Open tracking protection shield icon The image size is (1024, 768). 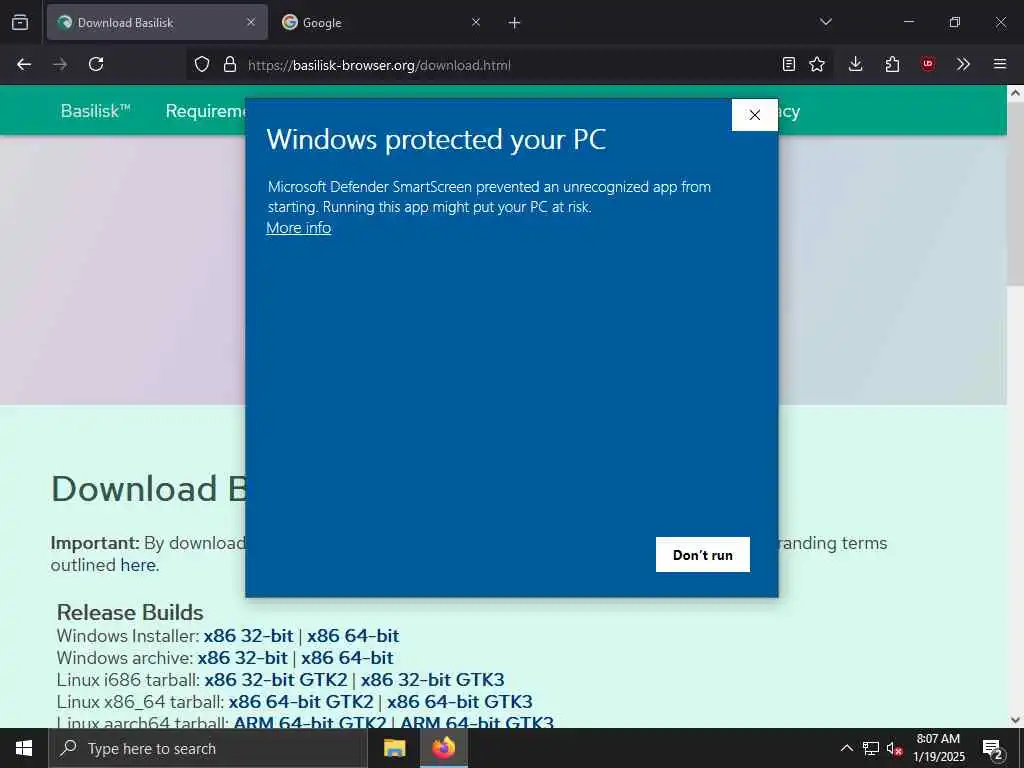(x=202, y=65)
